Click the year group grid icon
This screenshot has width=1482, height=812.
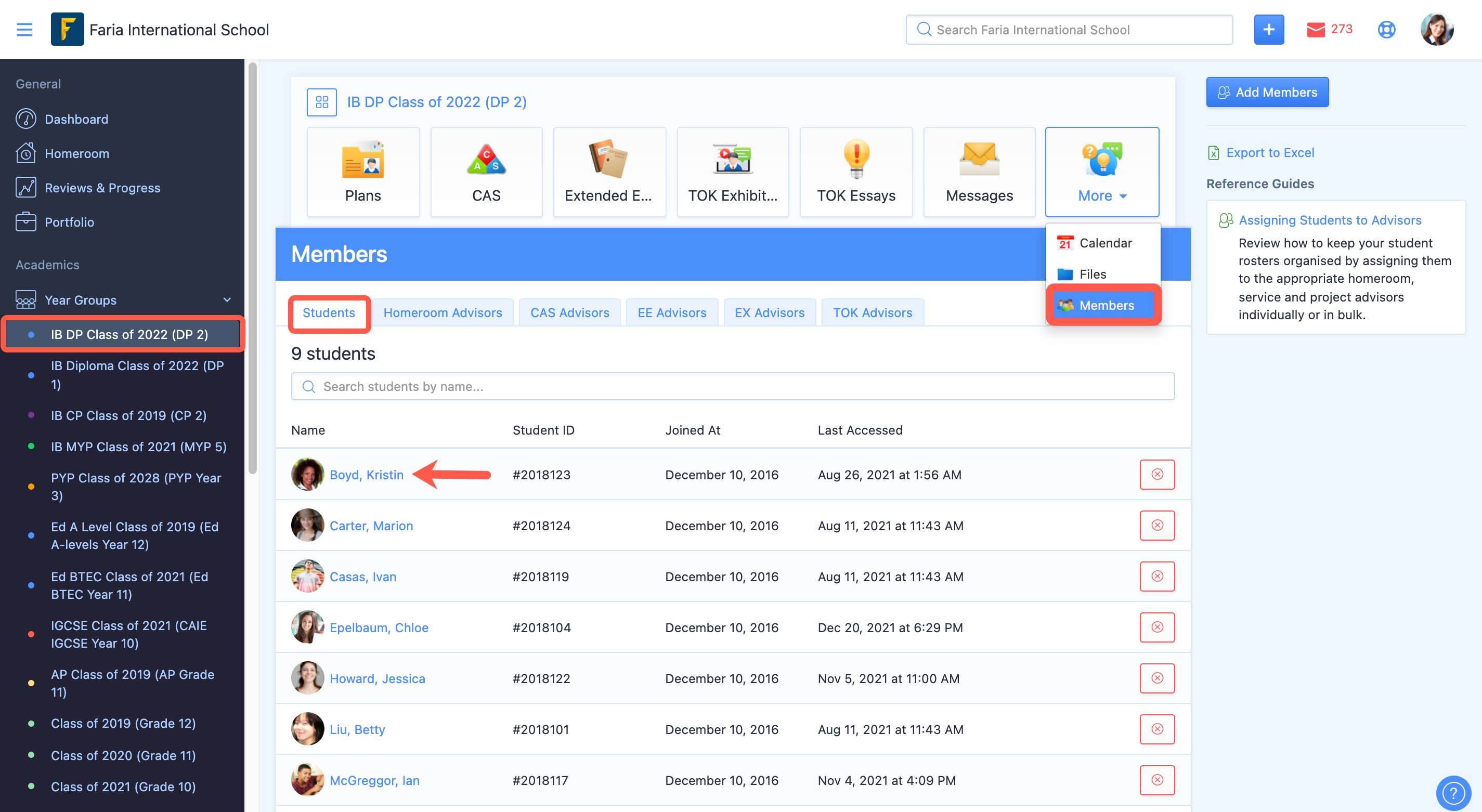(x=321, y=102)
